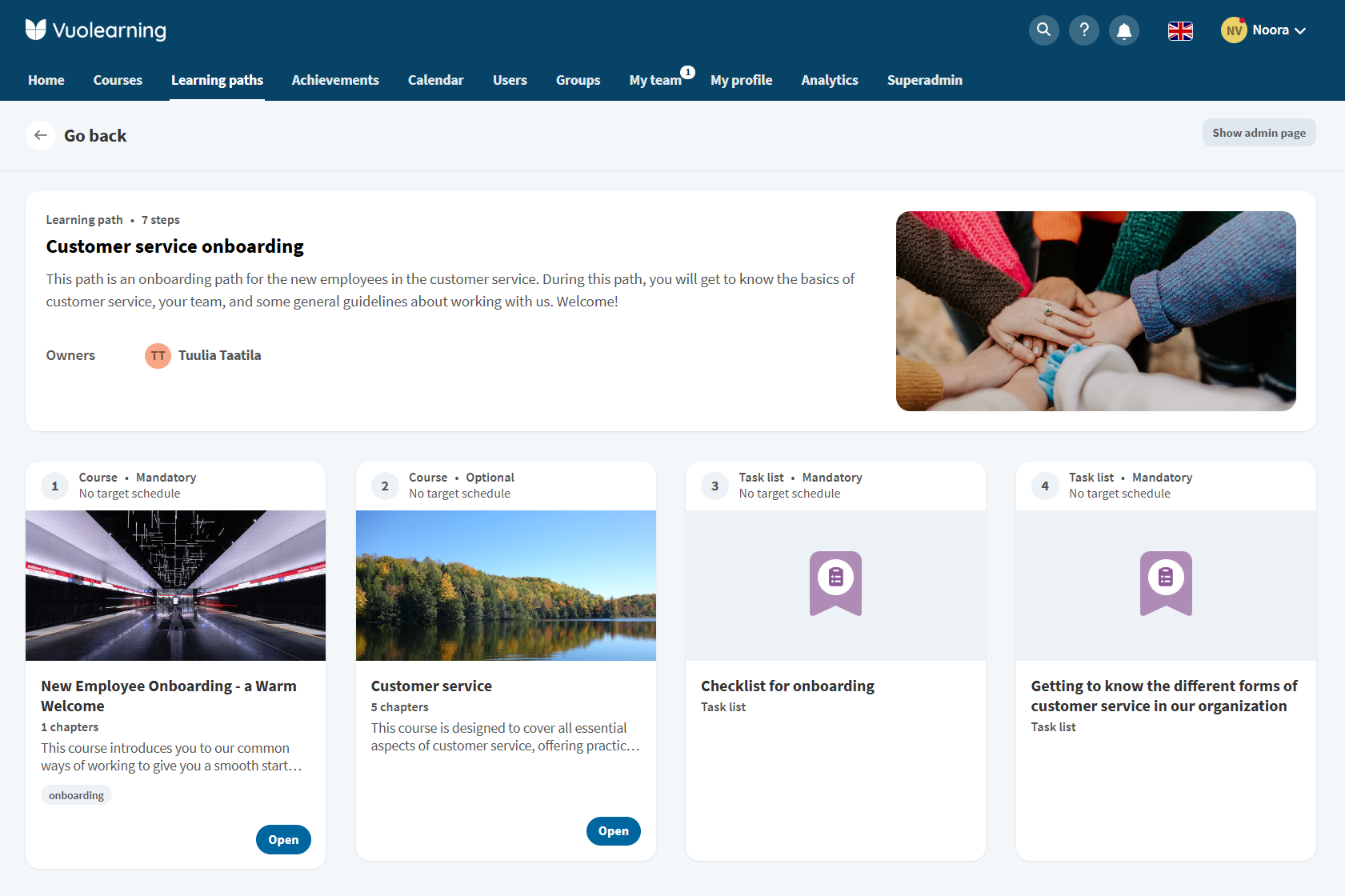
Task: Open the Courses tab
Action: pyautogui.click(x=118, y=80)
